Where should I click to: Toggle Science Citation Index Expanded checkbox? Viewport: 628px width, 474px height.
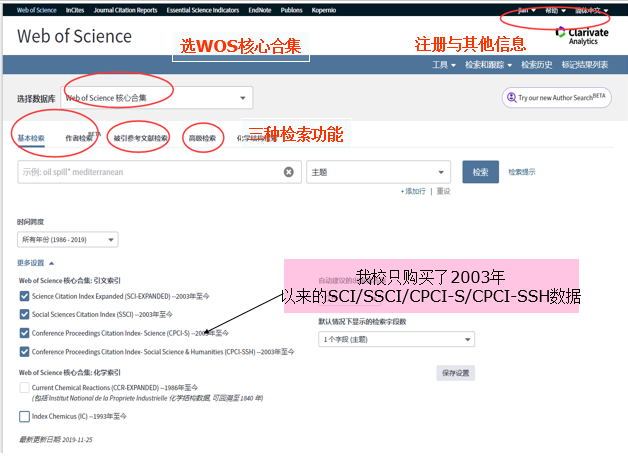(24, 296)
